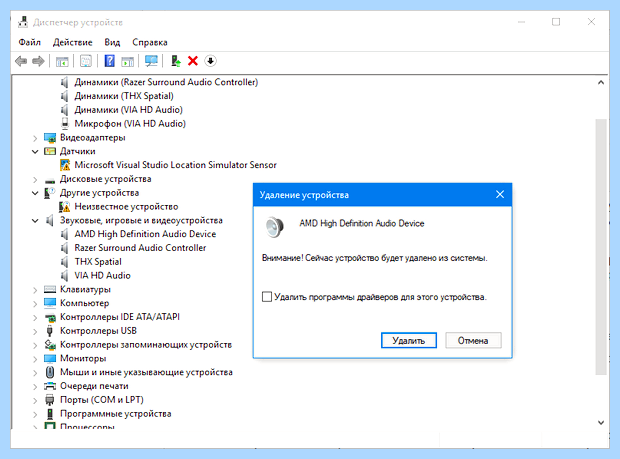Viewport: 620px width, 459px height.
Task: Open the Действие menu
Action: point(73,42)
